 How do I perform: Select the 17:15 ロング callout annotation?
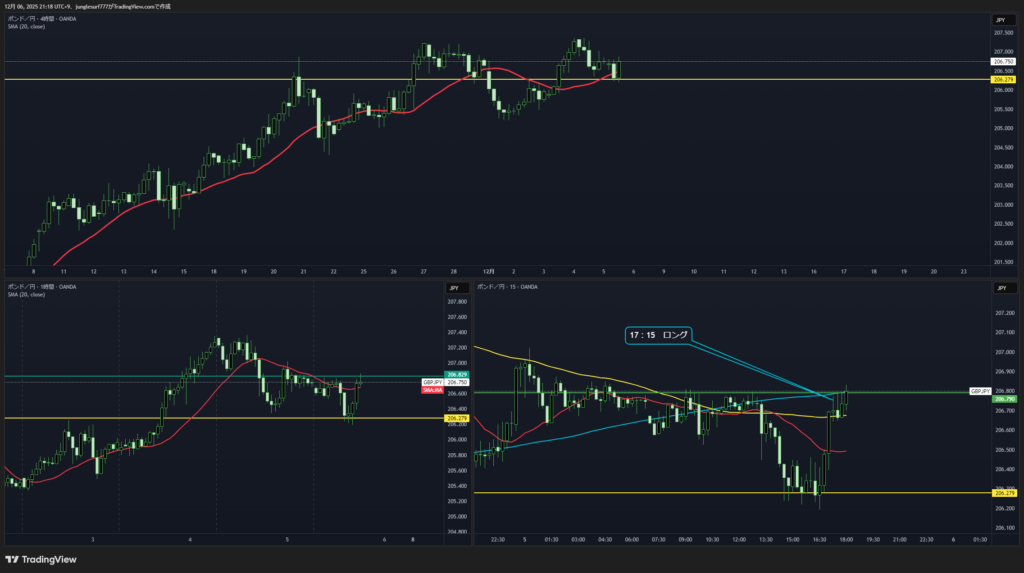pyautogui.click(x=658, y=336)
